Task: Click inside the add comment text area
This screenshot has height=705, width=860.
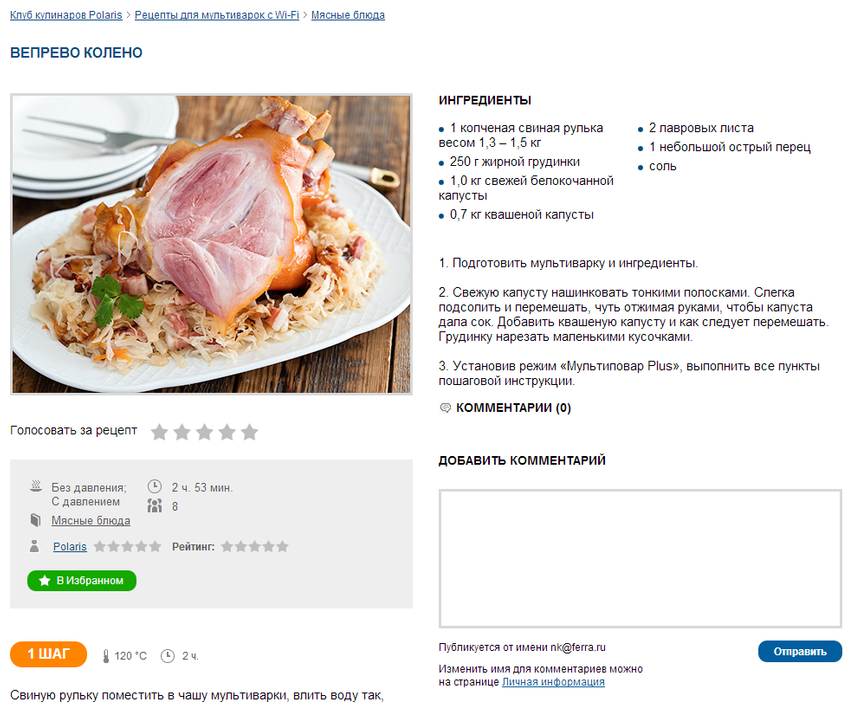Action: 640,559
